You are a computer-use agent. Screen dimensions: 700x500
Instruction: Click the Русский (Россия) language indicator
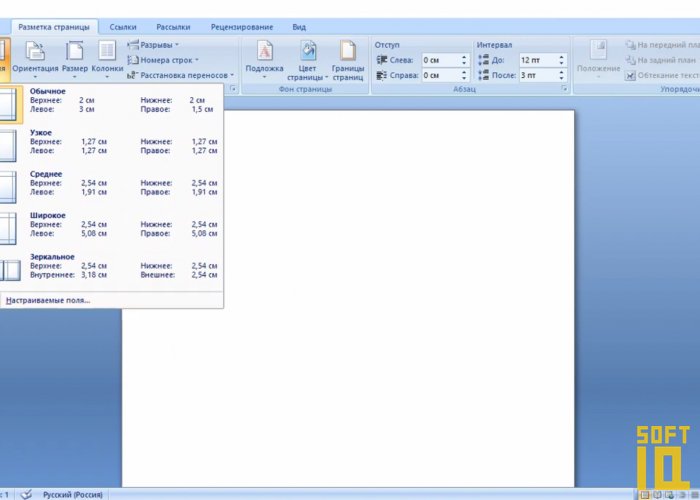coord(73,495)
